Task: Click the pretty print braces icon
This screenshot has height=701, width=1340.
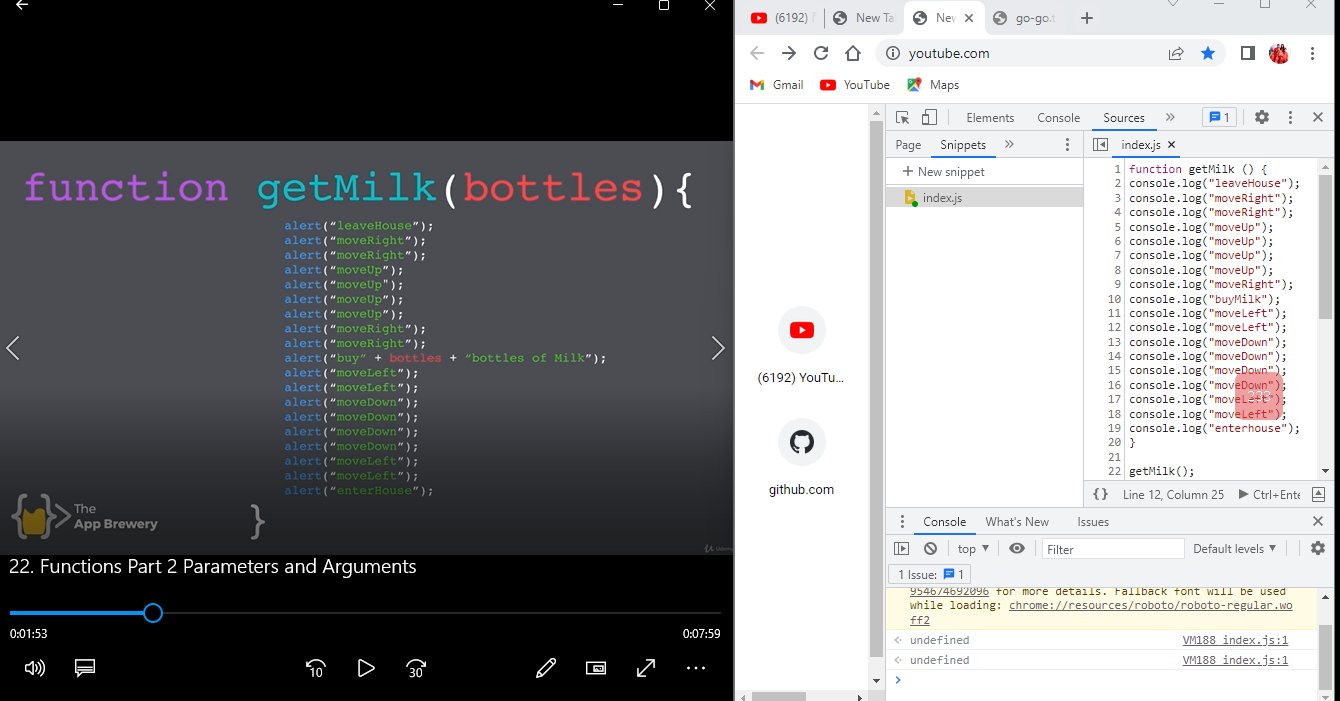Action: click(x=1100, y=494)
